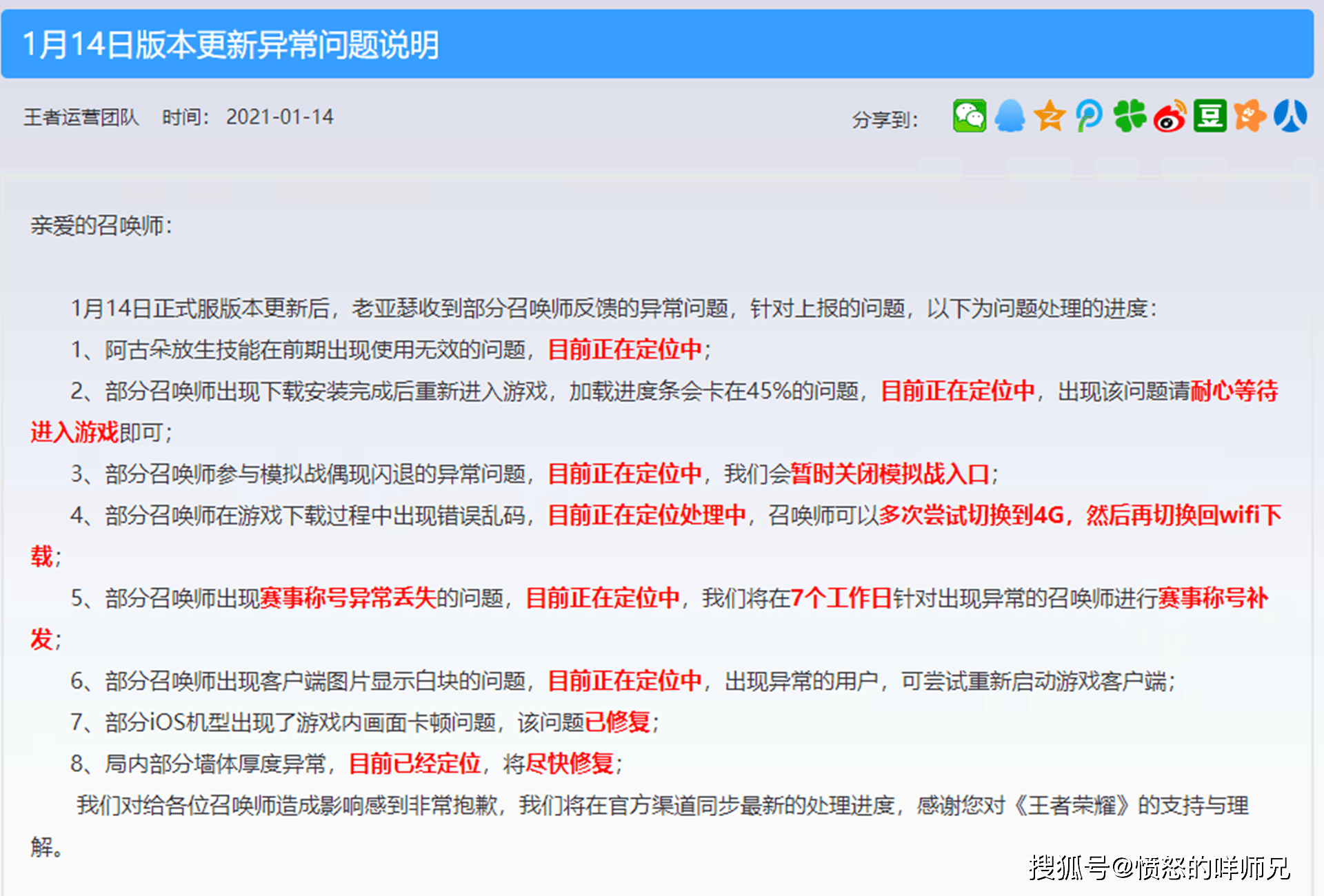
Task: Share via the green clover icon
Action: click(1130, 116)
